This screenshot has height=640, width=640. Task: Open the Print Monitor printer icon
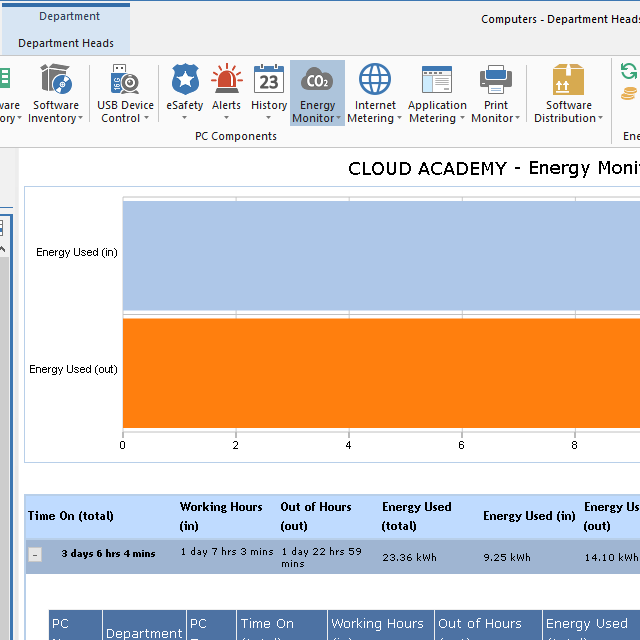pyautogui.click(x=496, y=79)
